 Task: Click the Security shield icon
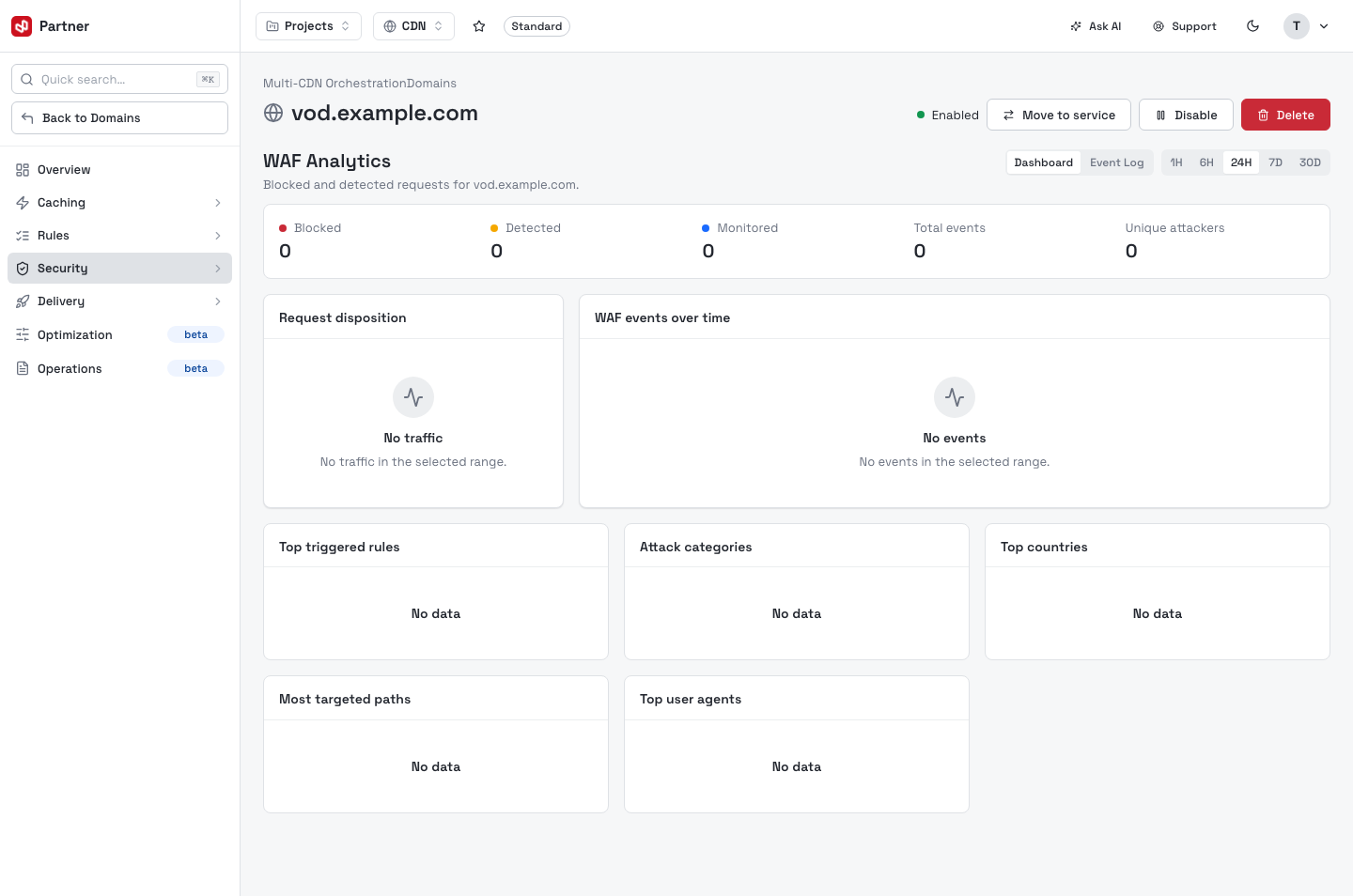[23, 269]
